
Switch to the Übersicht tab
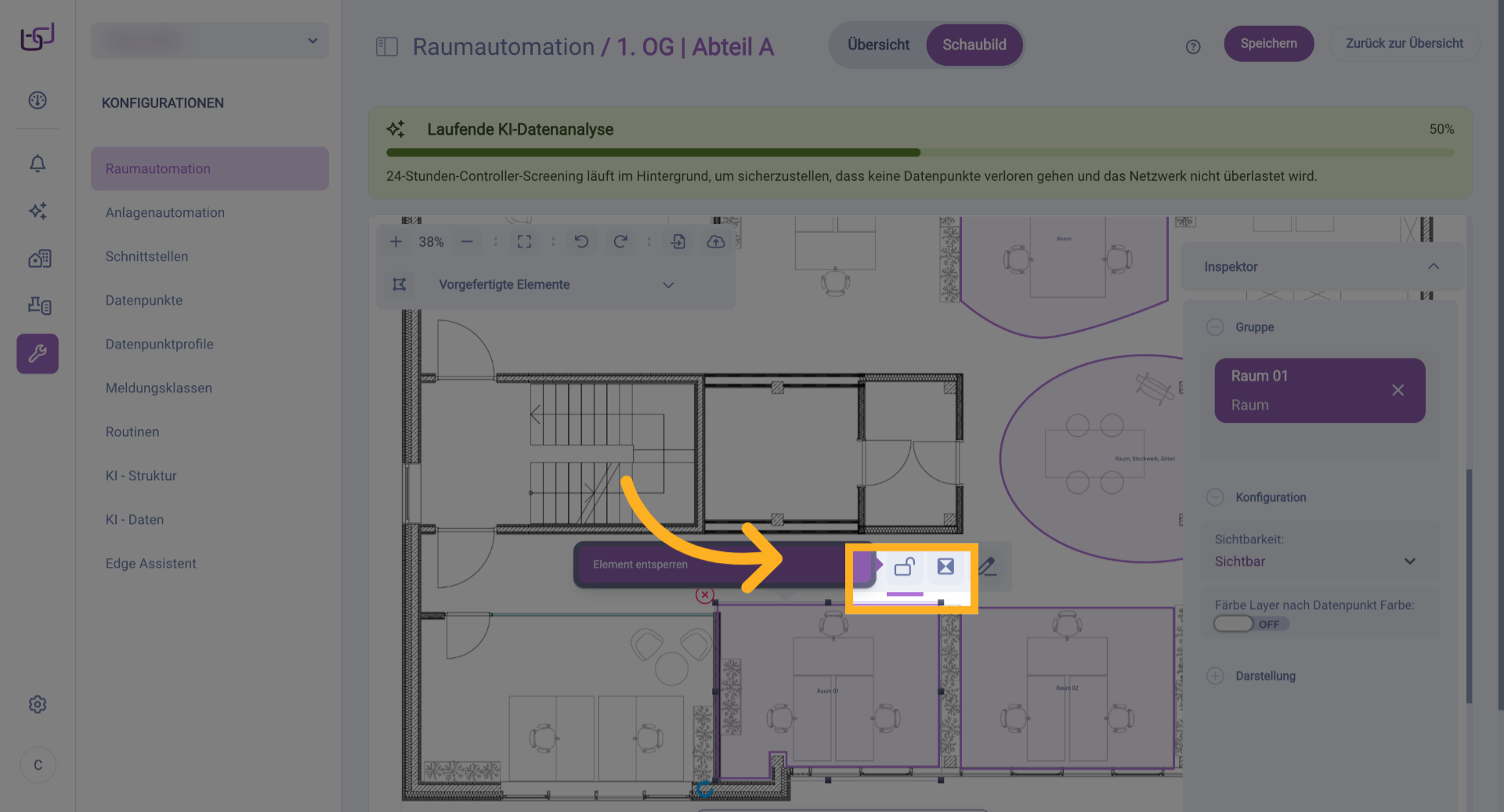point(878,45)
